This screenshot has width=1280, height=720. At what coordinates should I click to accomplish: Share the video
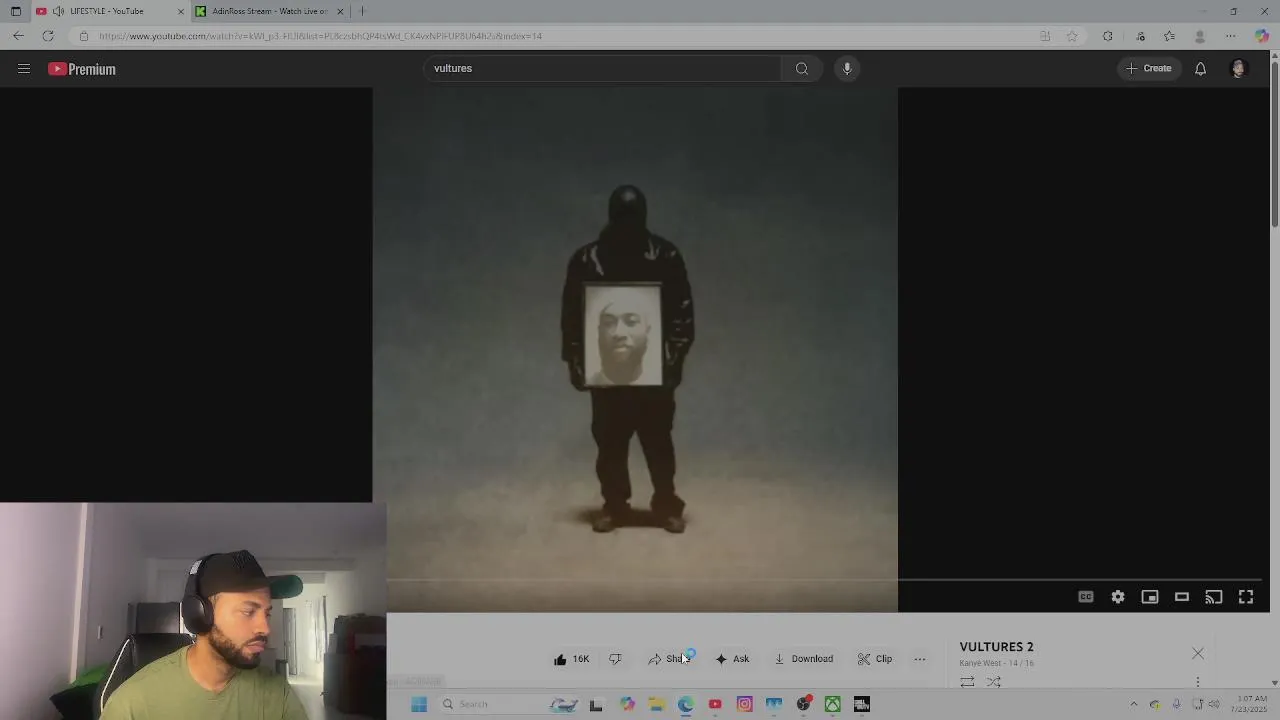668,659
